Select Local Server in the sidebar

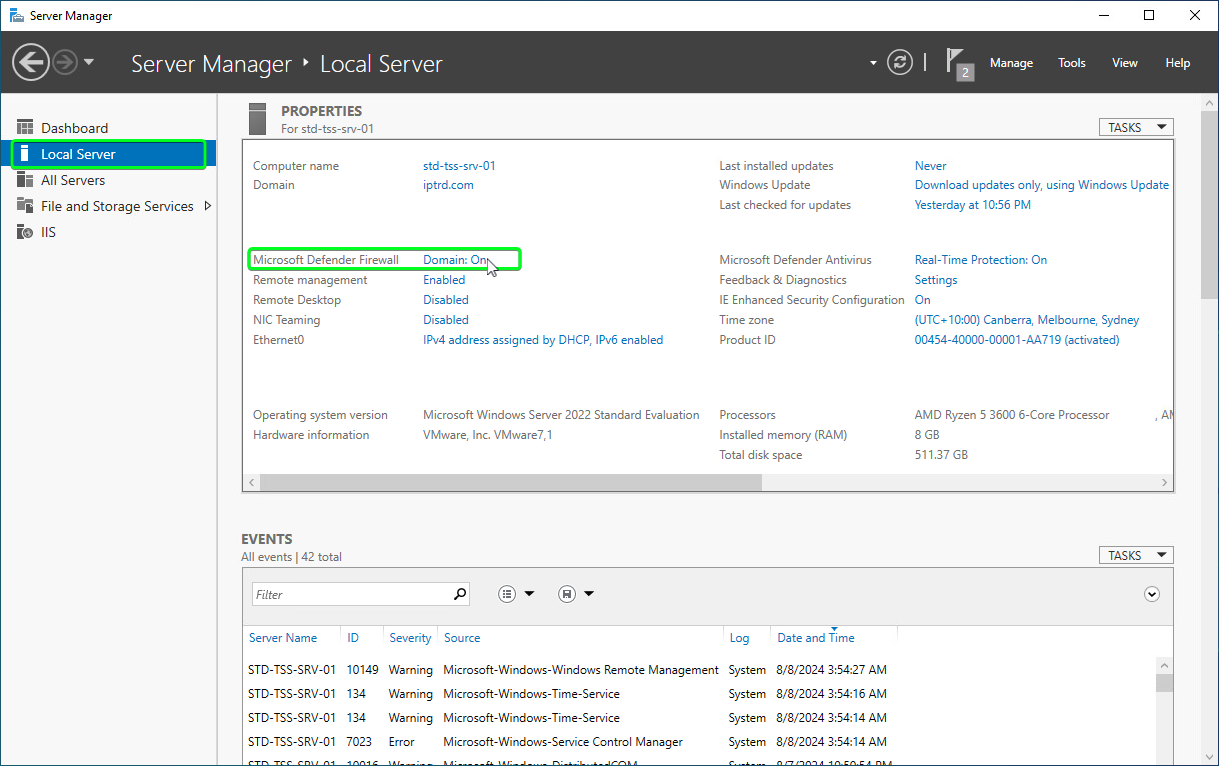click(x=108, y=154)
